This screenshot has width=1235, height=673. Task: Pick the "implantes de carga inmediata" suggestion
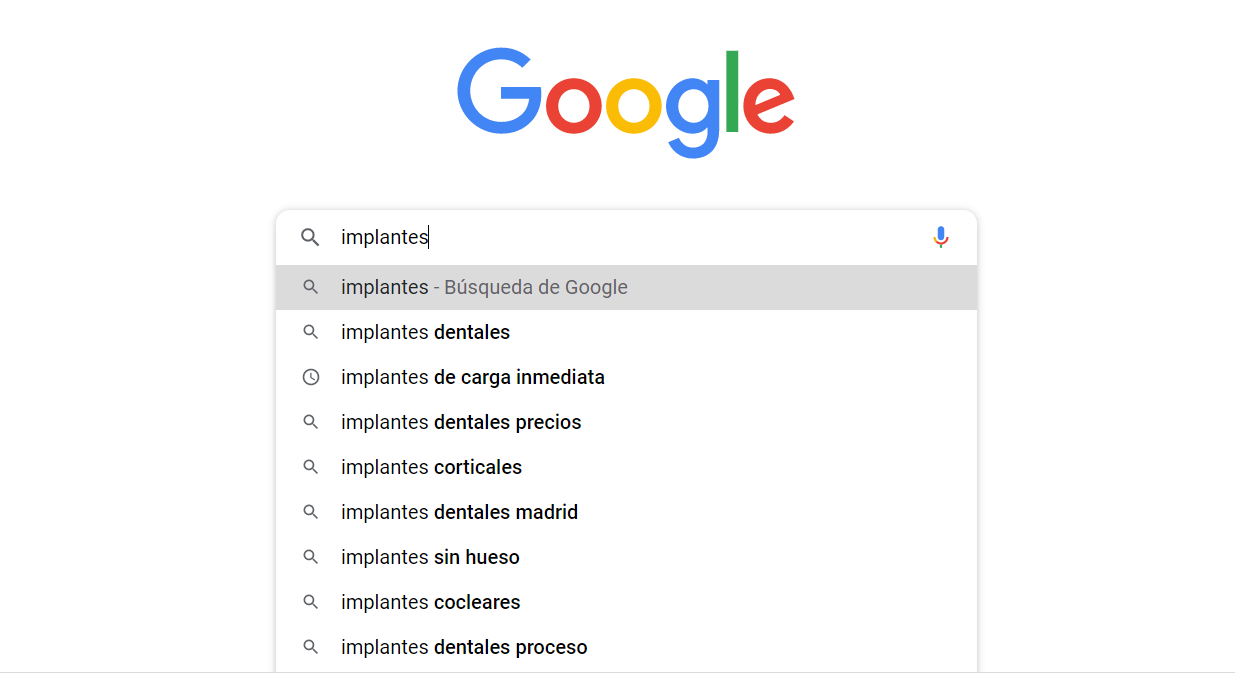[x=472, y=377]
